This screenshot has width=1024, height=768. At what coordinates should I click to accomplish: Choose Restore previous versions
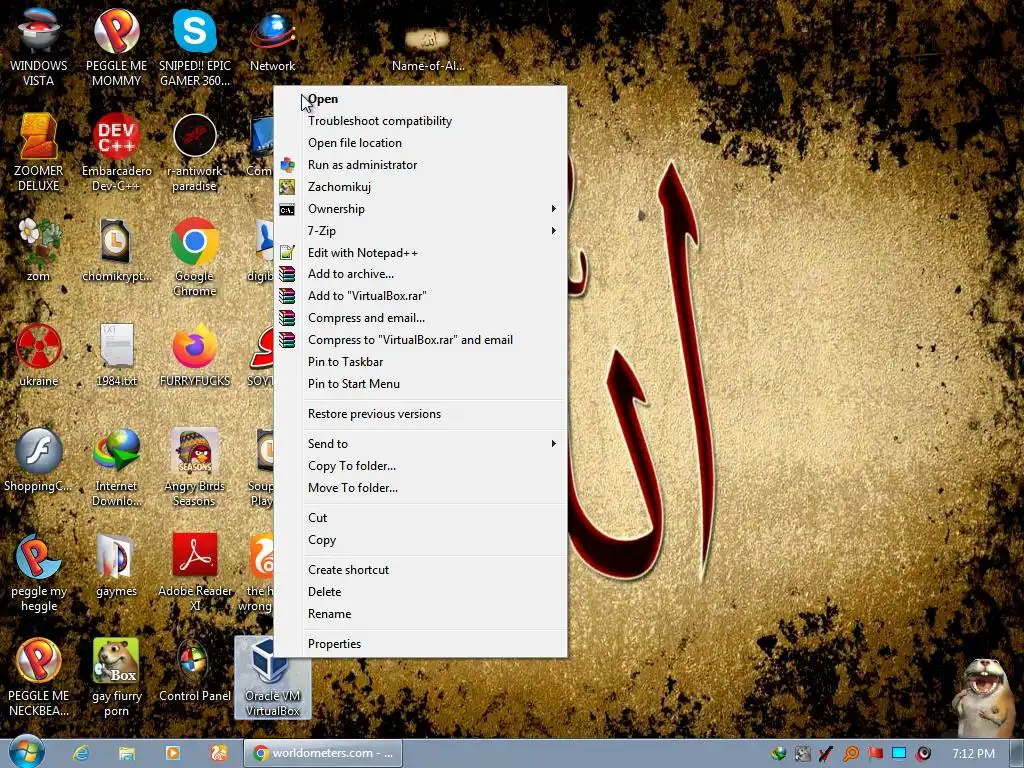pos(421,414)
